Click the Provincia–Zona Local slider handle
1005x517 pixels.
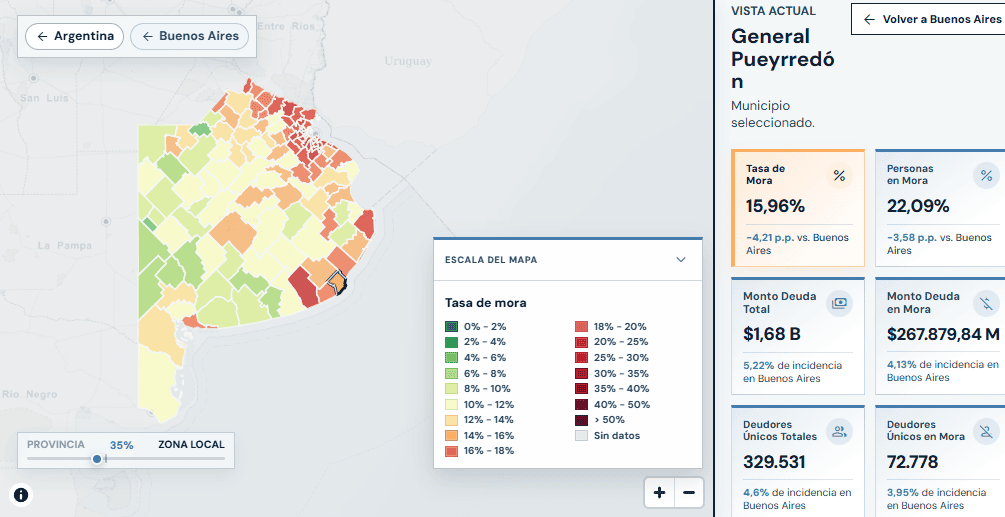97,459
